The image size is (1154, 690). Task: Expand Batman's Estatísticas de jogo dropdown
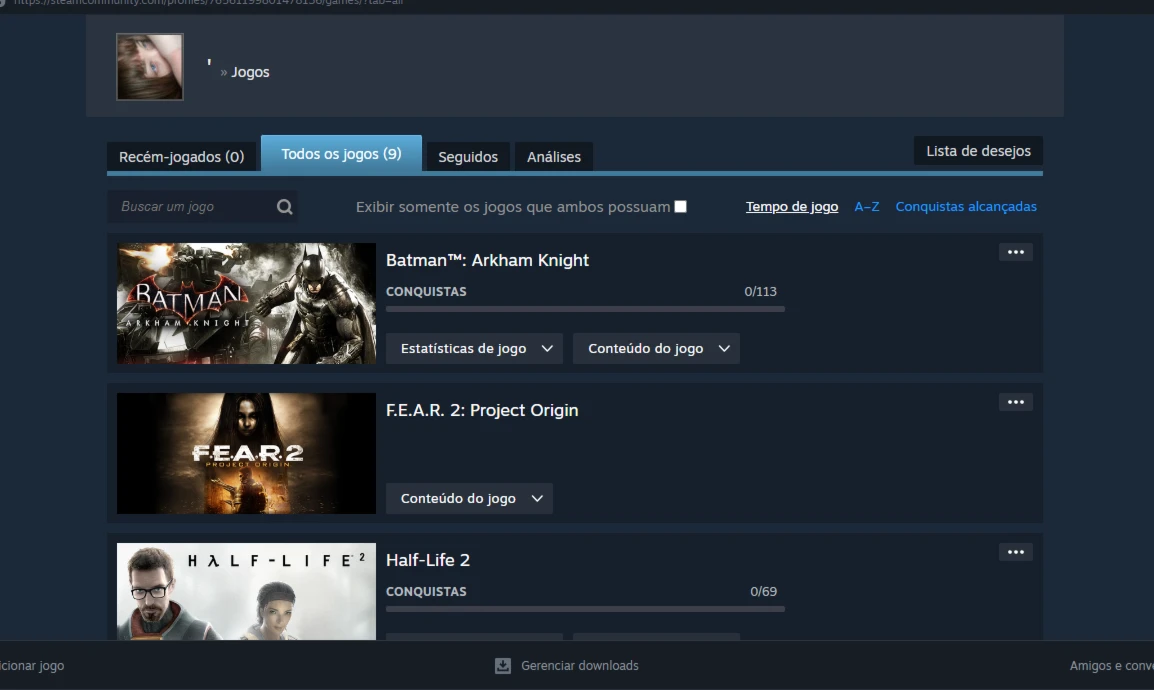coord(474,349)
